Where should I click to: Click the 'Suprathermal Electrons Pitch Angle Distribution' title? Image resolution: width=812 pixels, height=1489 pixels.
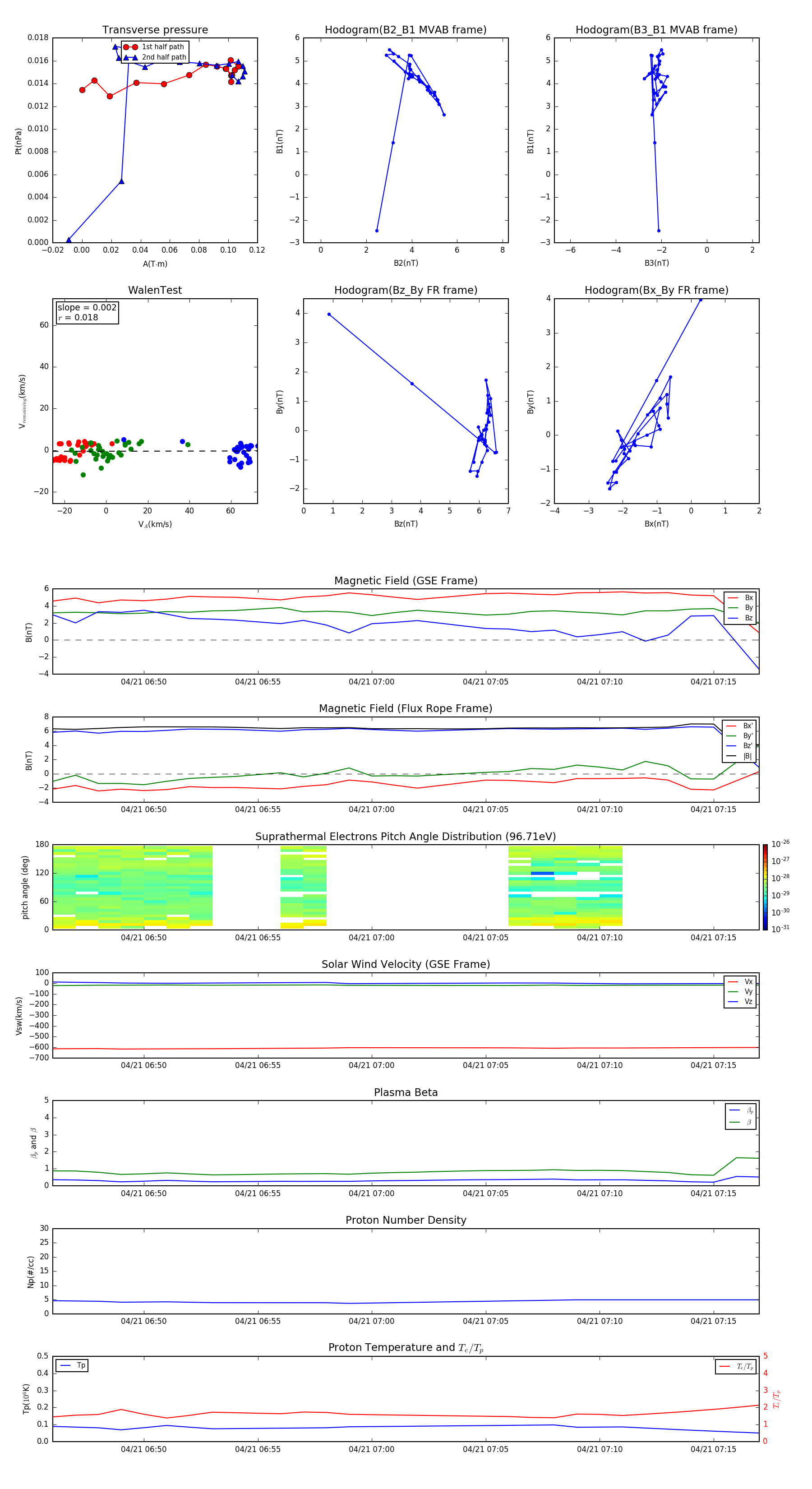pos(406,837)
